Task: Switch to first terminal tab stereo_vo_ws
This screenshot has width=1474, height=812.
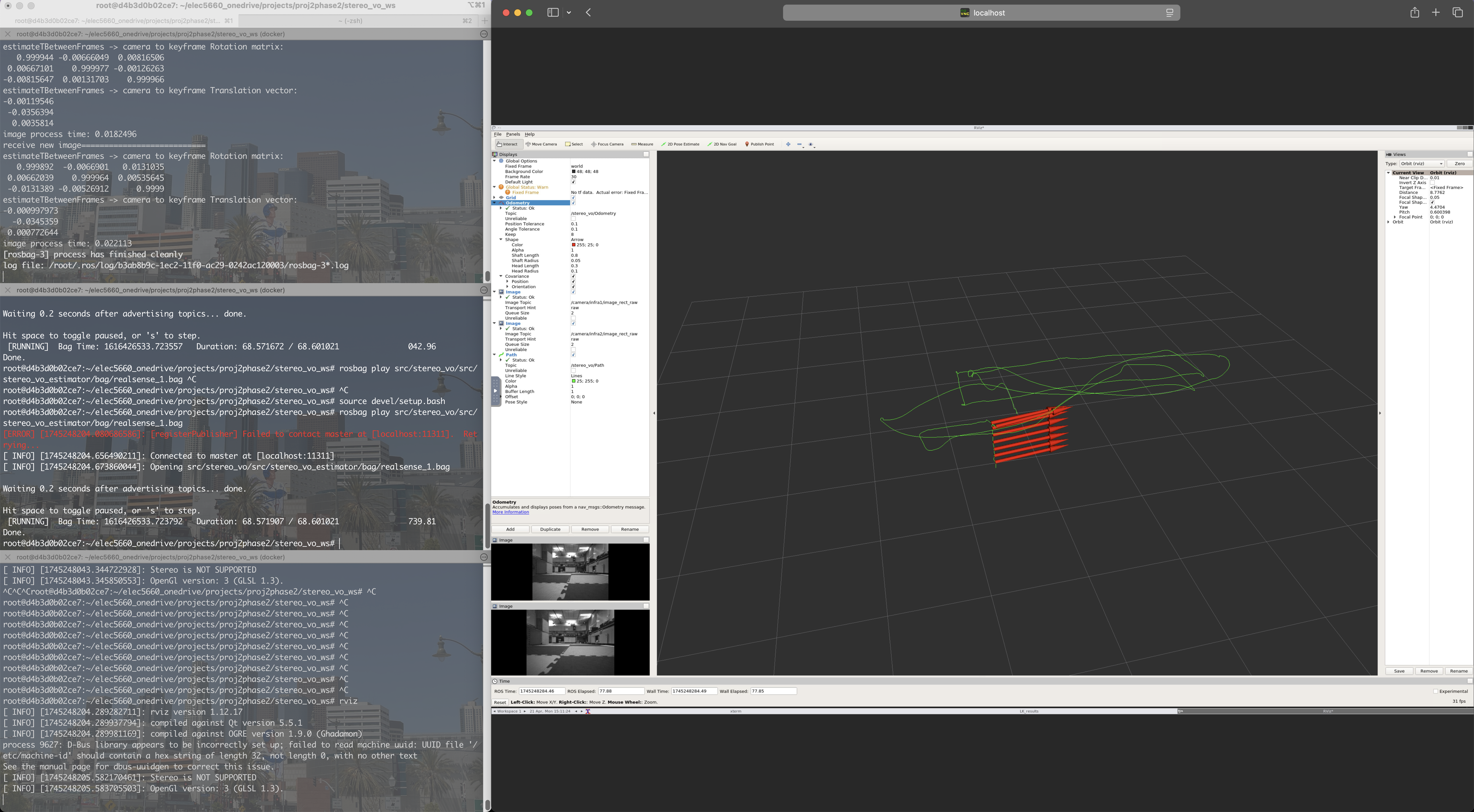Action: coord(119,21)
